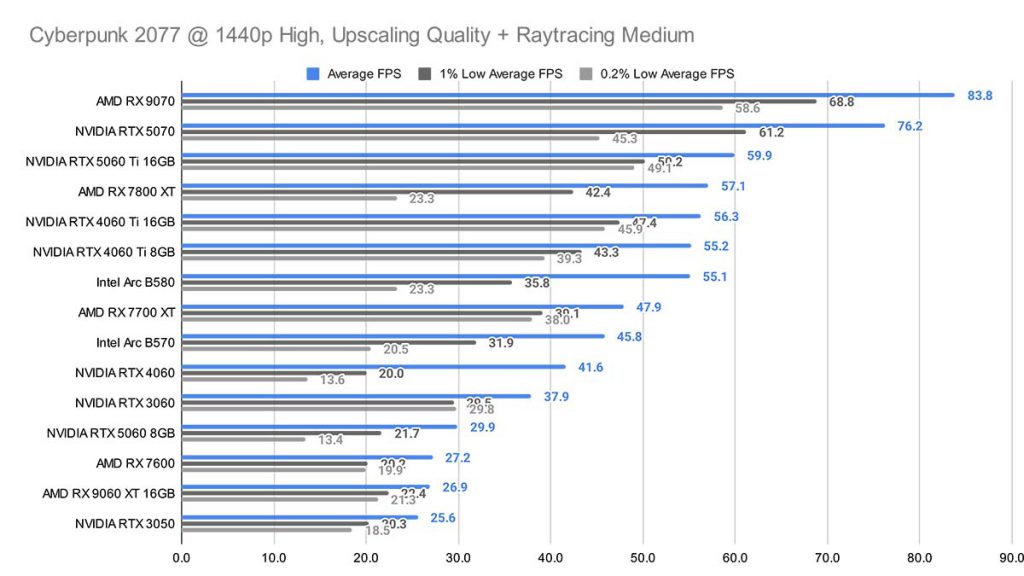Click the 76.2 average FPS value
Viewport: 1024px width, 576px height.
tap(910, 126)
